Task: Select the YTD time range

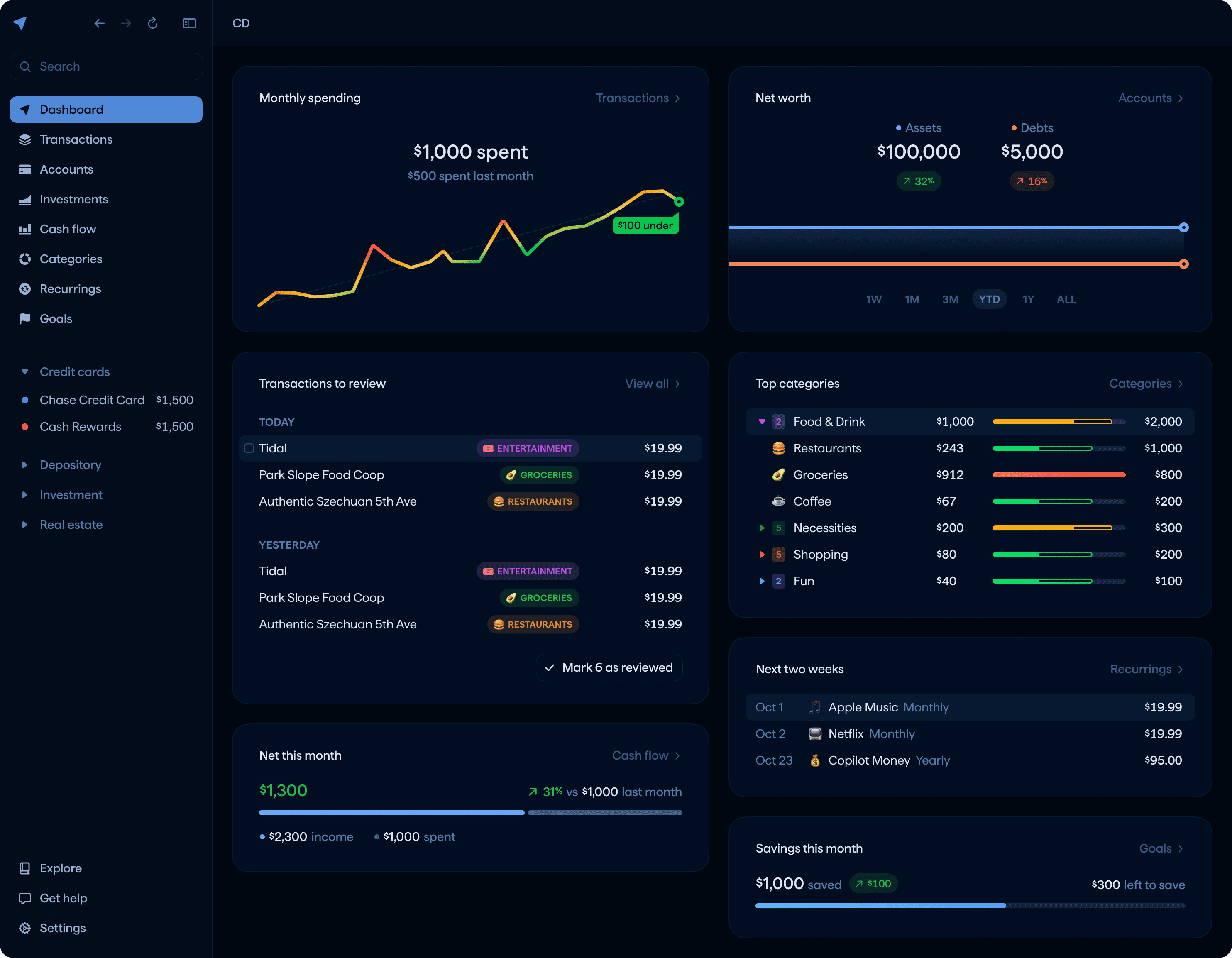Action: point(989,300)
